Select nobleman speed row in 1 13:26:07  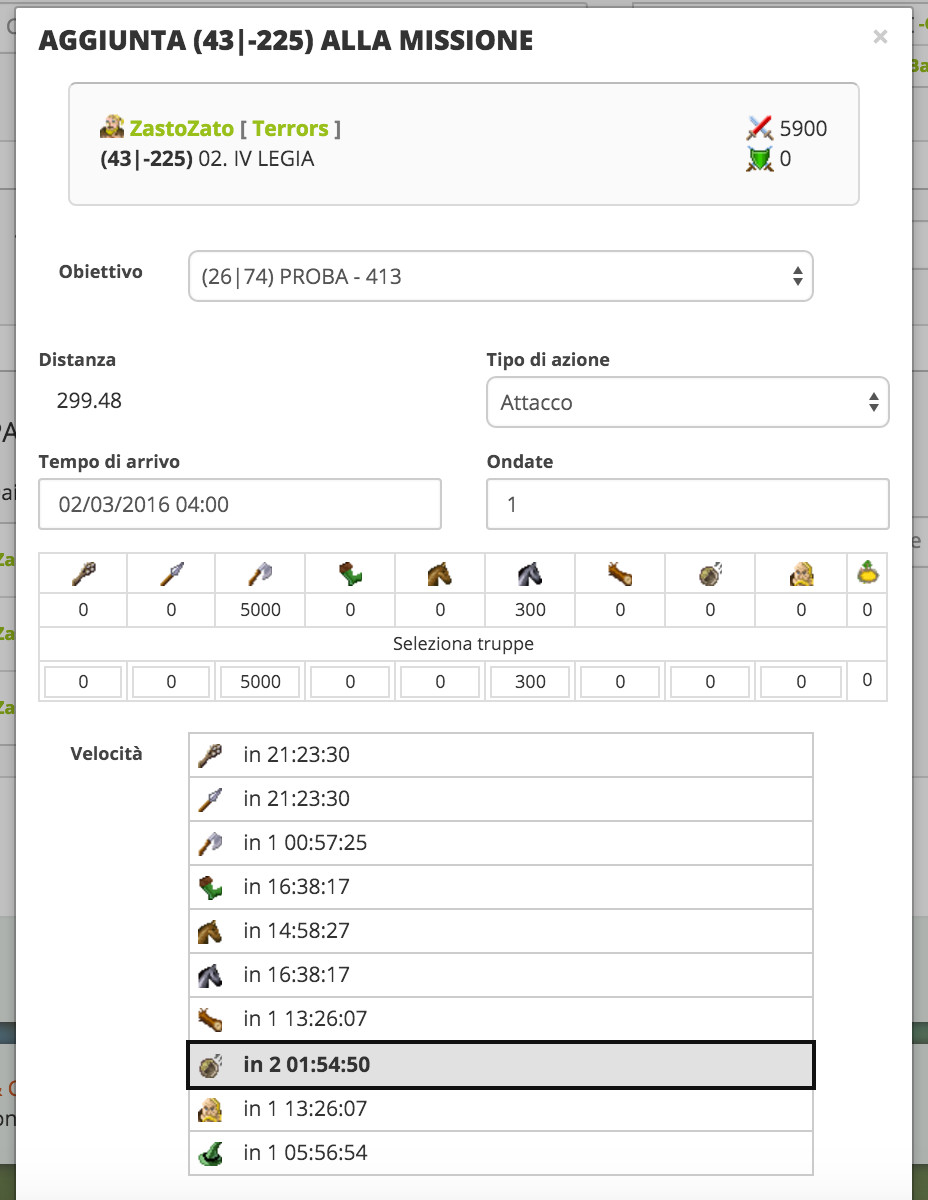tap(500, 1109)
